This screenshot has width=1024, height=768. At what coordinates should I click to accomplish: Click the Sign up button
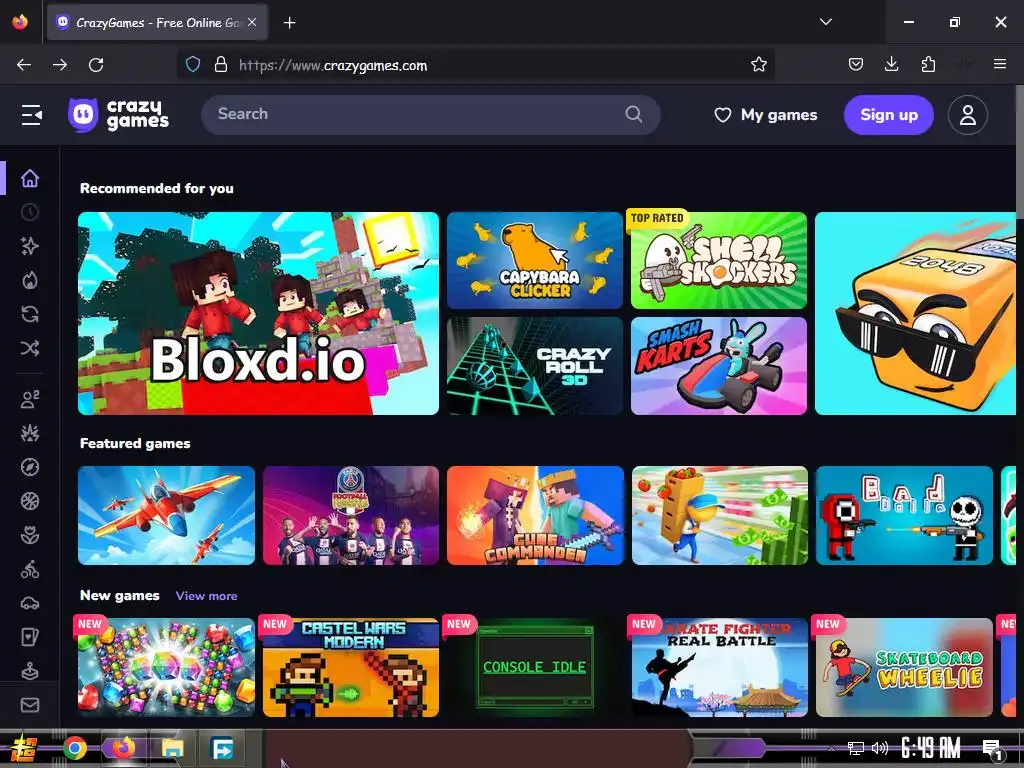889,115
